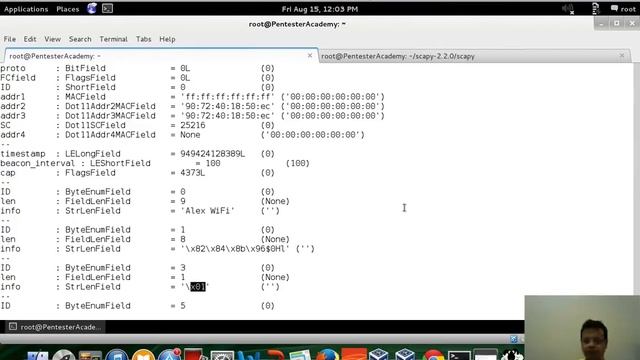
Task: Click the beacon_interval default (100)
Action: tap(298, 163)
